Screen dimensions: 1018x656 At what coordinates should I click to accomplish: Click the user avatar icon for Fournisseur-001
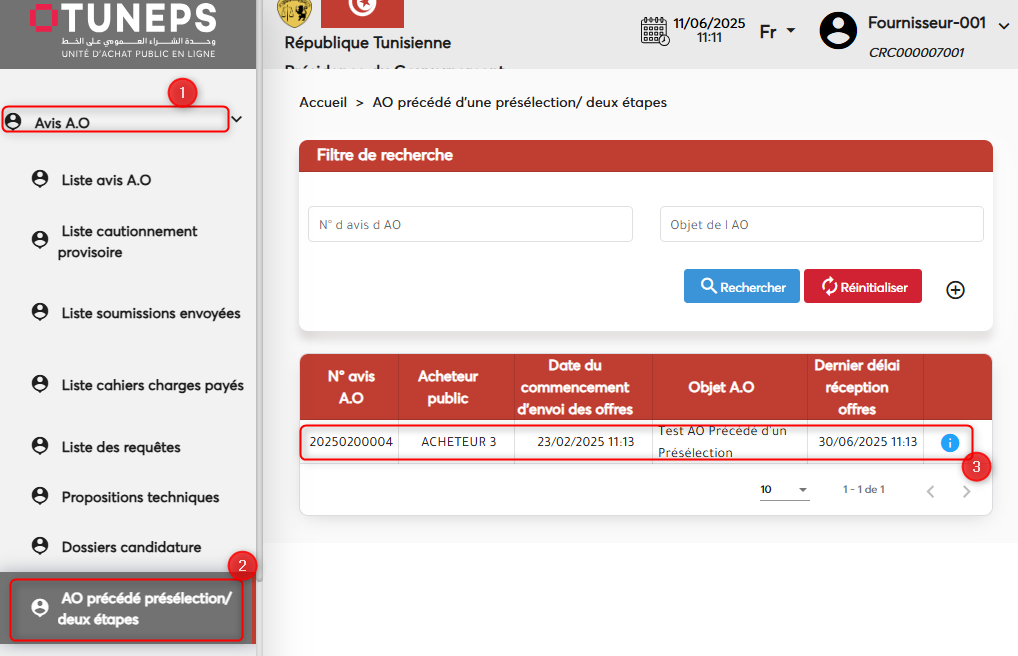pyautogui.click(x=838, y=31)
